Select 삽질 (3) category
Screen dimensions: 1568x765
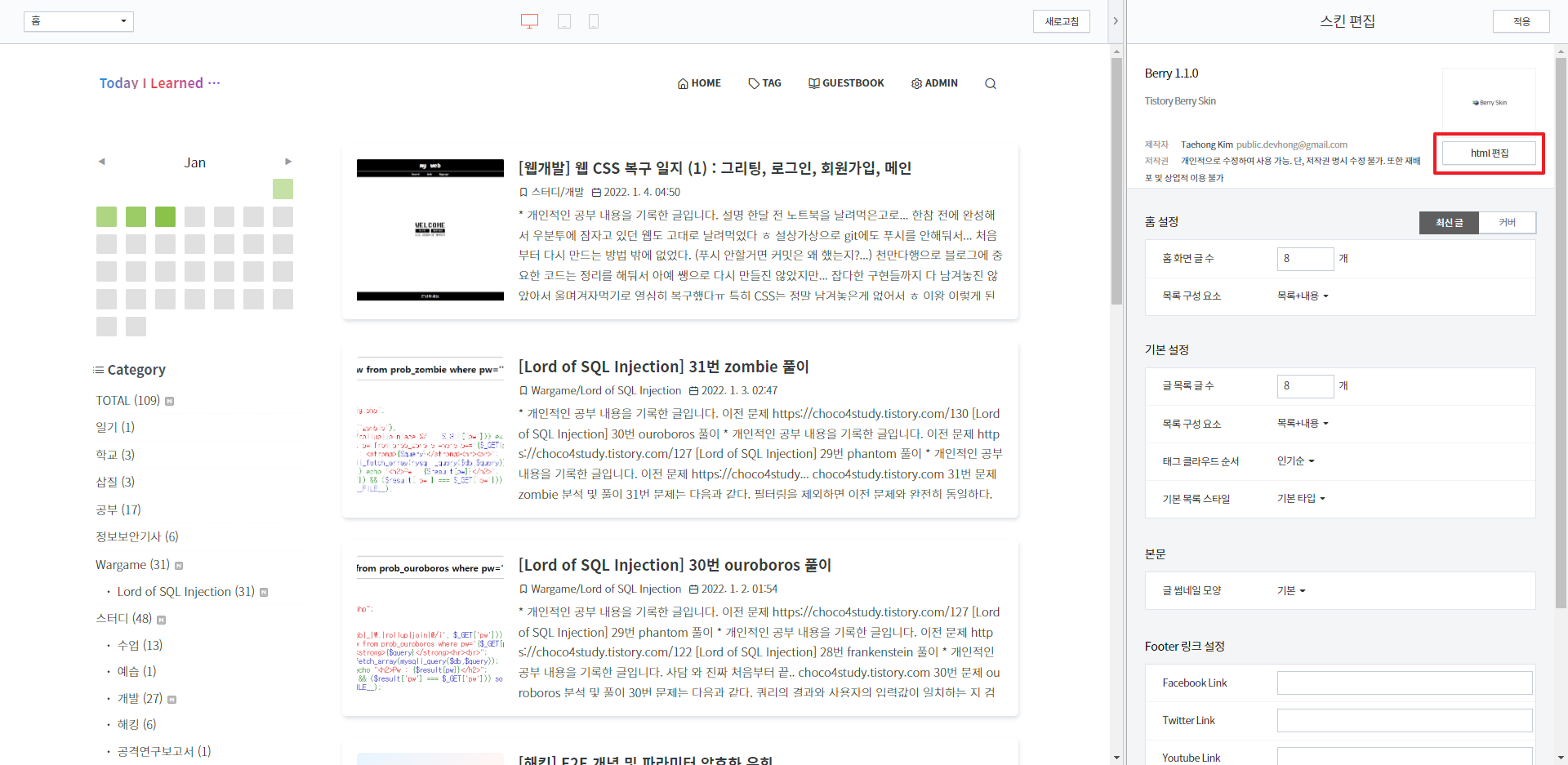coord(115,482)
